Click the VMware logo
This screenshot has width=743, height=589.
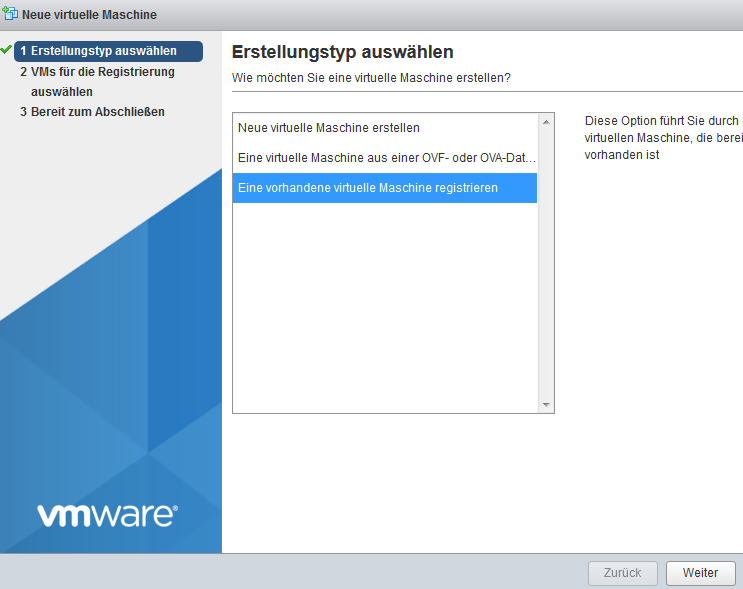107,514
